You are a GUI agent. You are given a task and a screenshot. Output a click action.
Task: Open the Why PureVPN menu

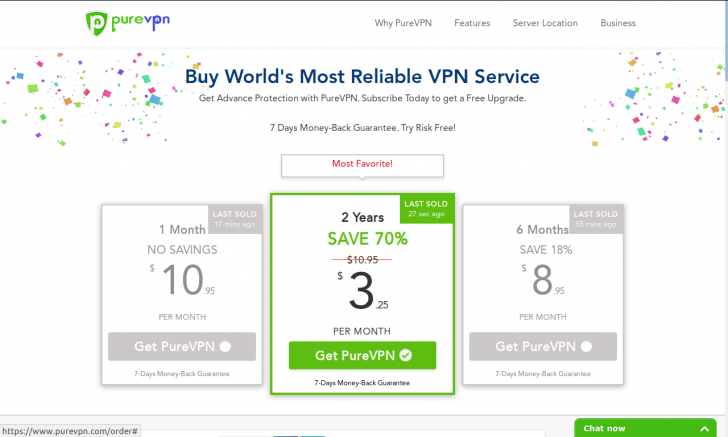(403, 23)
